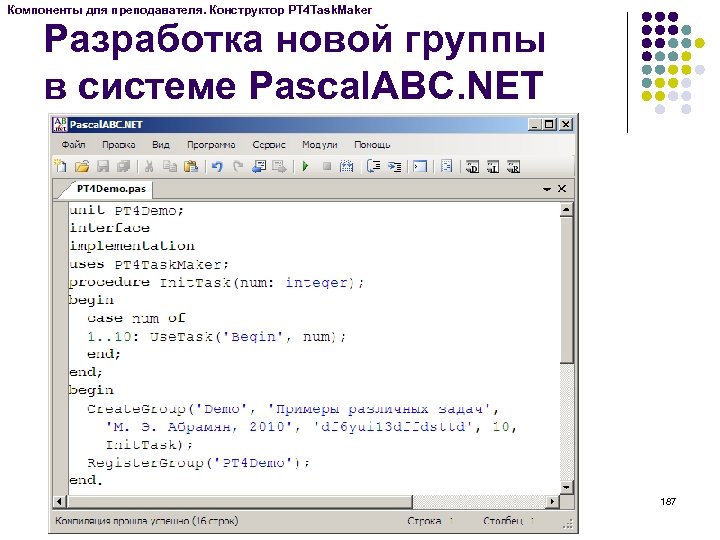Click the New file toolbar icon
The height and width of the screenshot is (540, 720).
(x=61, y=166)
